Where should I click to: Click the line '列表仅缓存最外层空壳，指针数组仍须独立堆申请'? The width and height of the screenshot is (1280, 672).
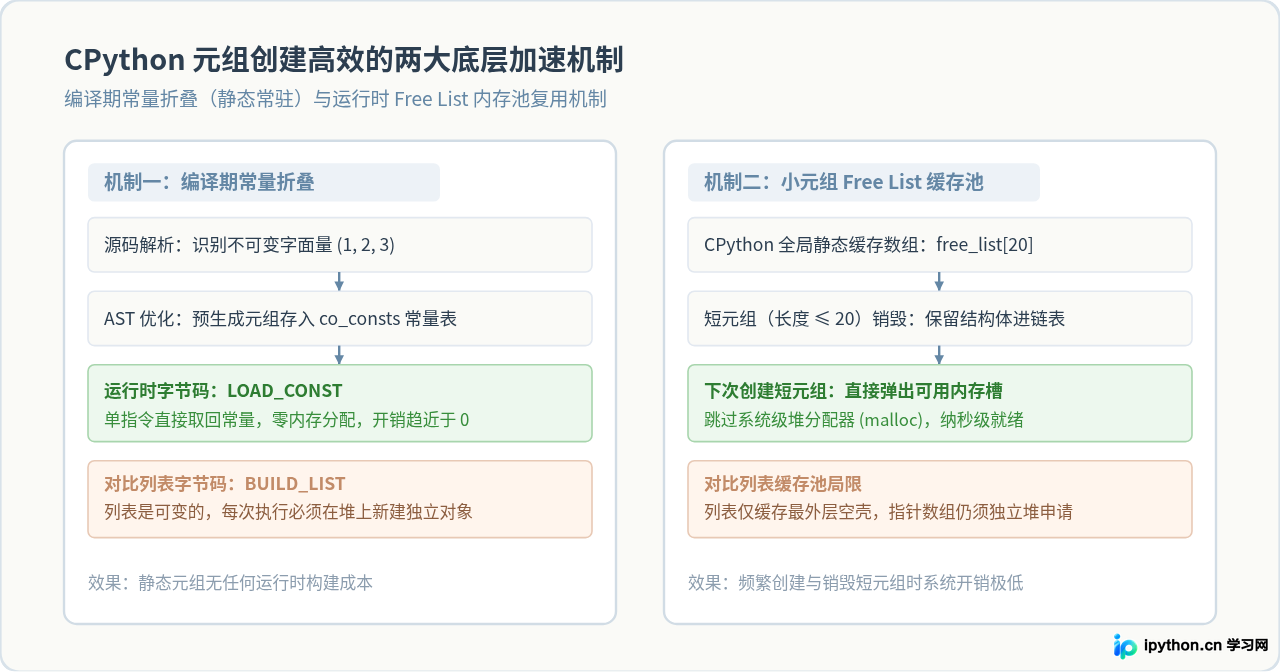[x=888, y=512]
